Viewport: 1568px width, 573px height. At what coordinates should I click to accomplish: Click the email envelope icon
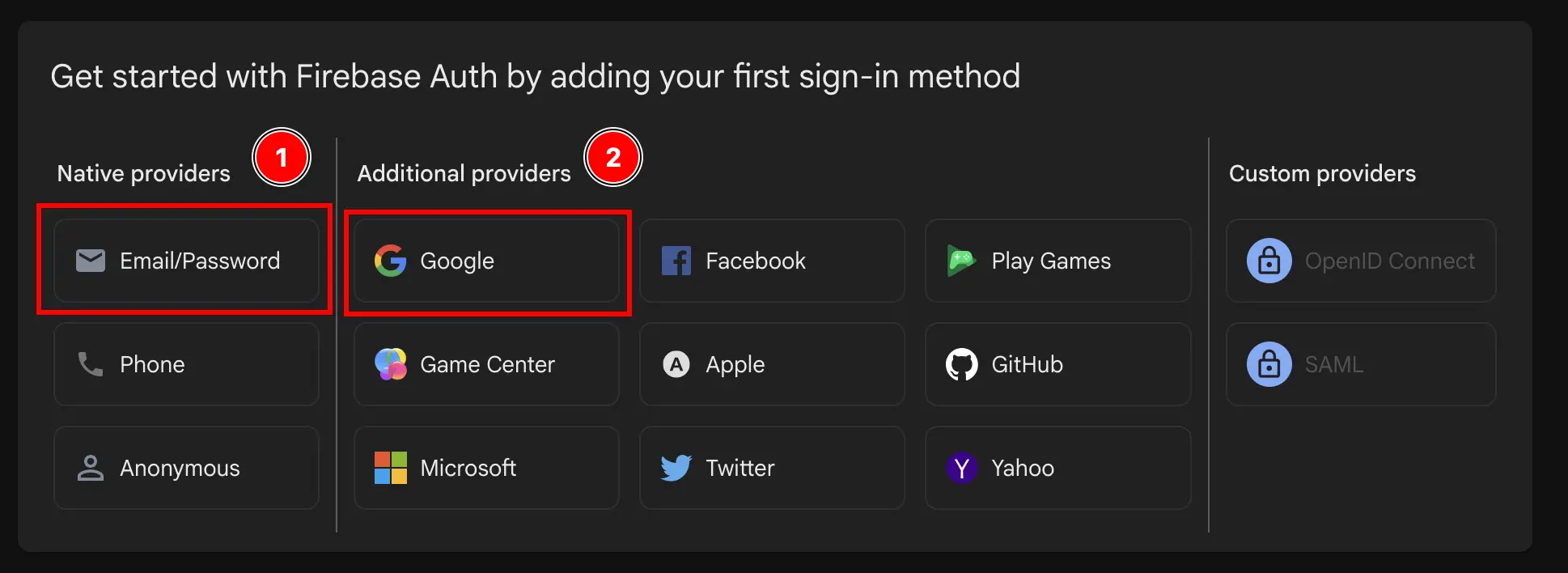(91, 261)
